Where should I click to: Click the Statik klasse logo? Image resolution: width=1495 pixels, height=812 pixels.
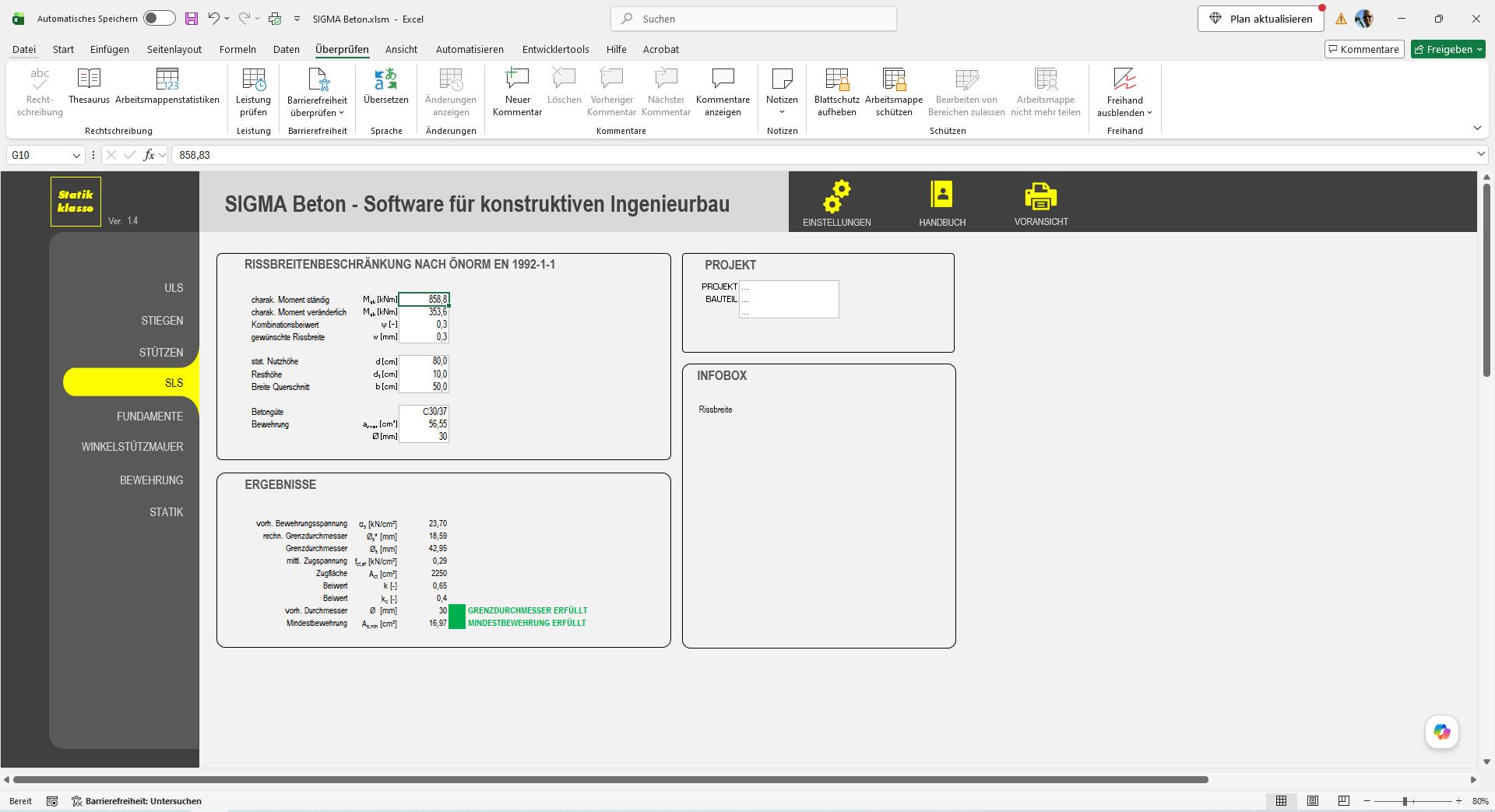click(76, 202)
